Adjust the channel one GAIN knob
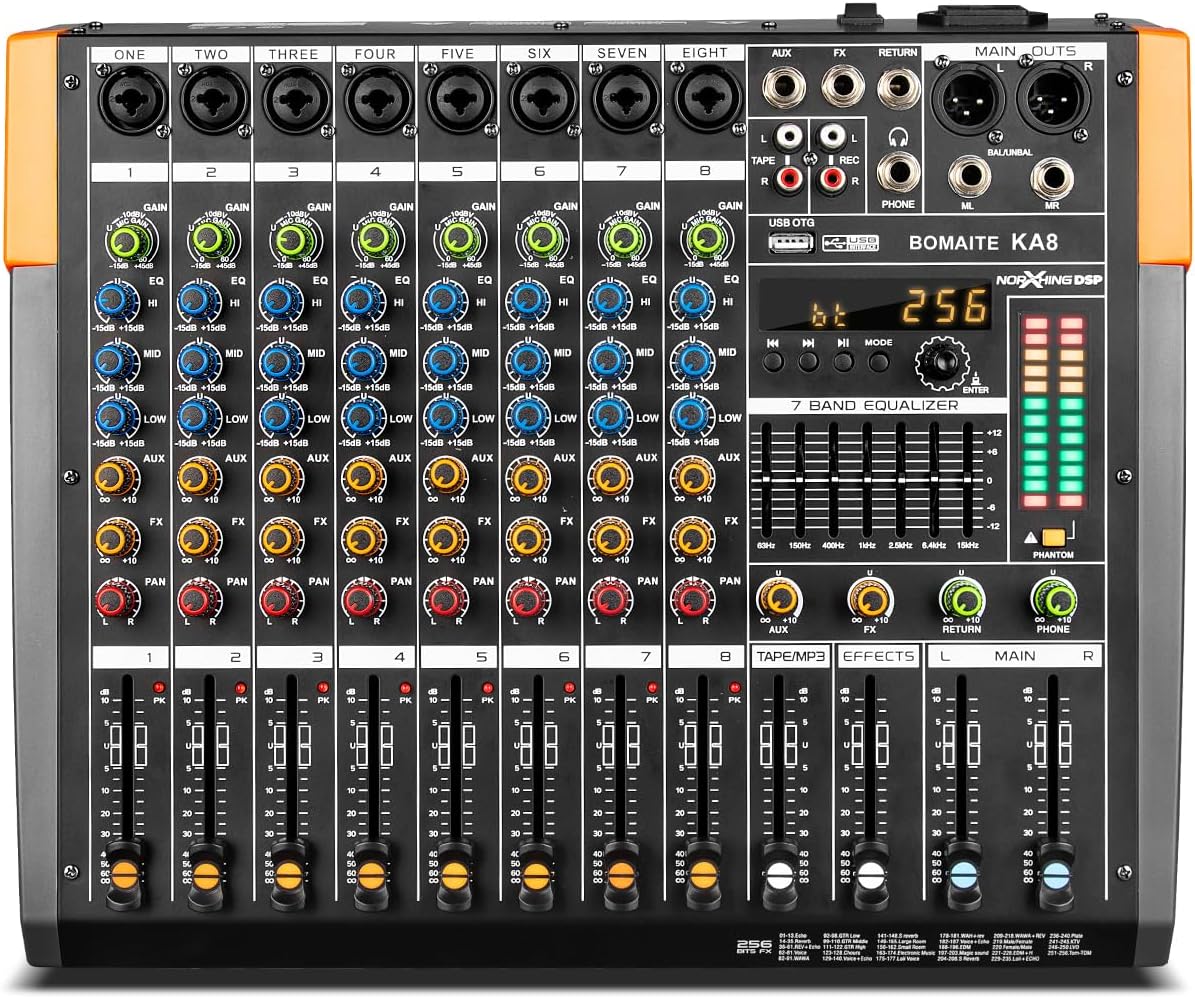Image resolution: width=1195 pixels, height=998 pixels. [125, 240]
